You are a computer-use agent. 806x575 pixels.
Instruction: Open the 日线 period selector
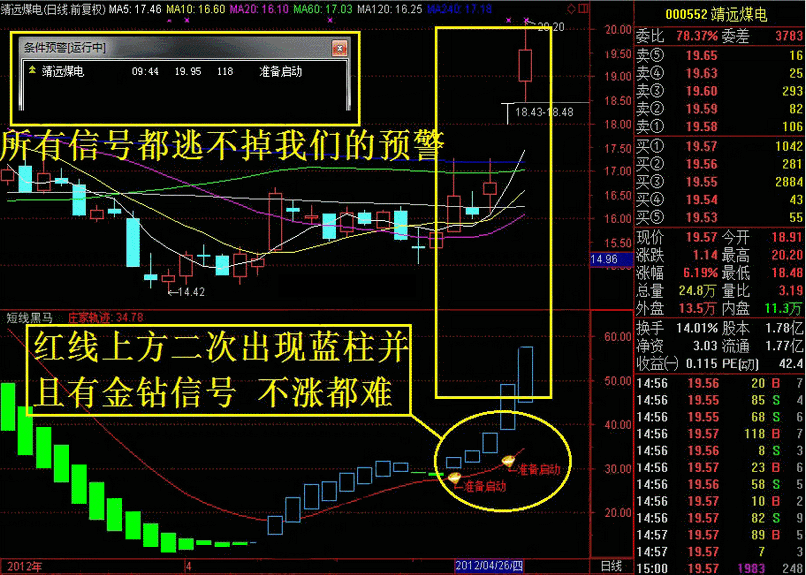[x=611, y=566]
